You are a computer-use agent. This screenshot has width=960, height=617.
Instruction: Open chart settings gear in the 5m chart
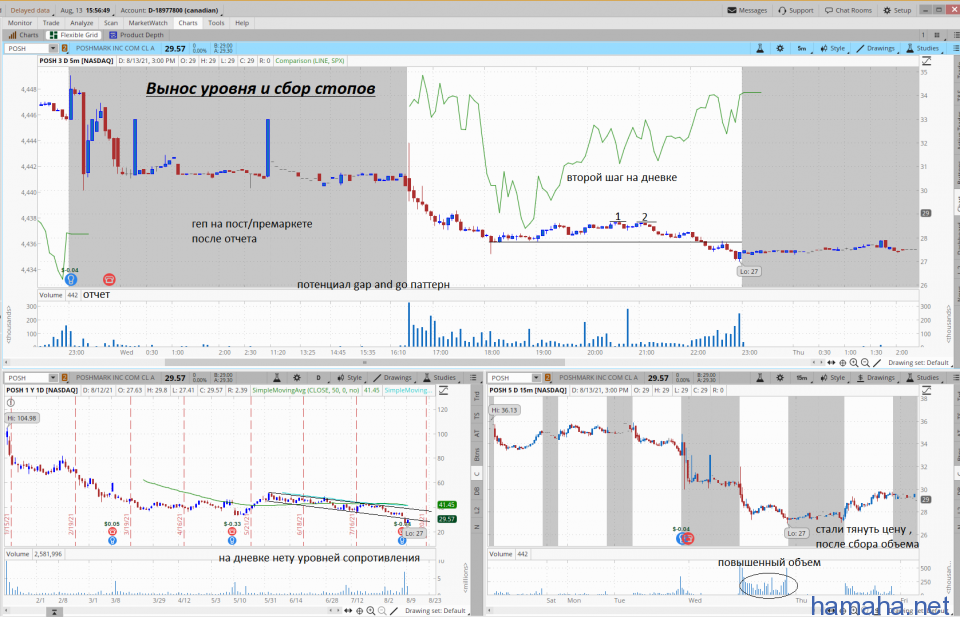tap(779, 48)
